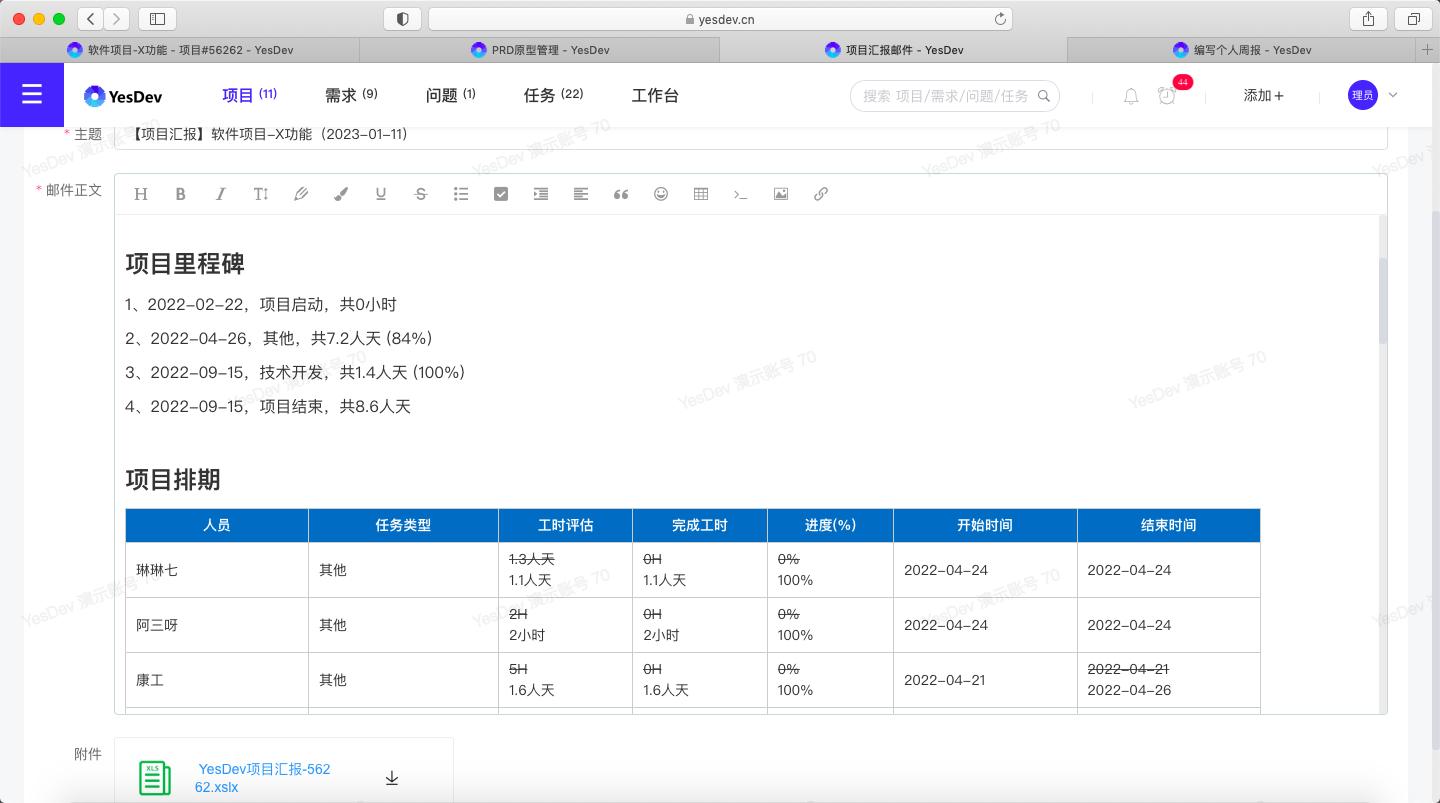
Task: Open the emoji picker in the editor toolbar
Action: point(661,193)
